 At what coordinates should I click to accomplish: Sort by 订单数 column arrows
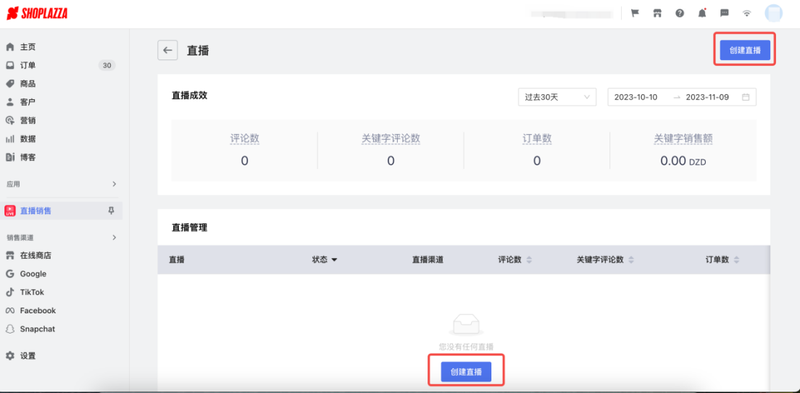(x=736, y=260)
